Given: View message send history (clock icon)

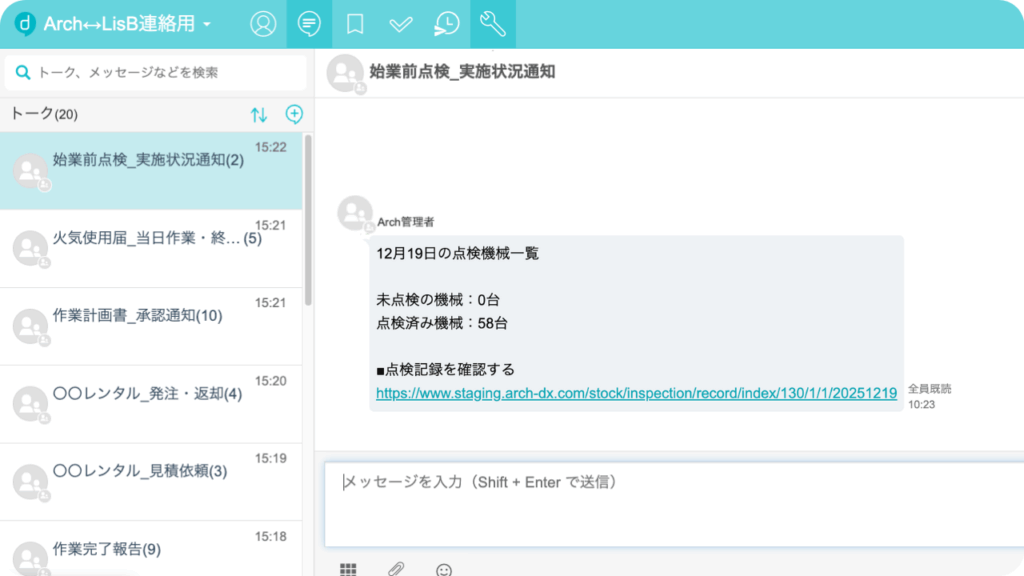Looking at the screenshot, I should tap(446, 24).
